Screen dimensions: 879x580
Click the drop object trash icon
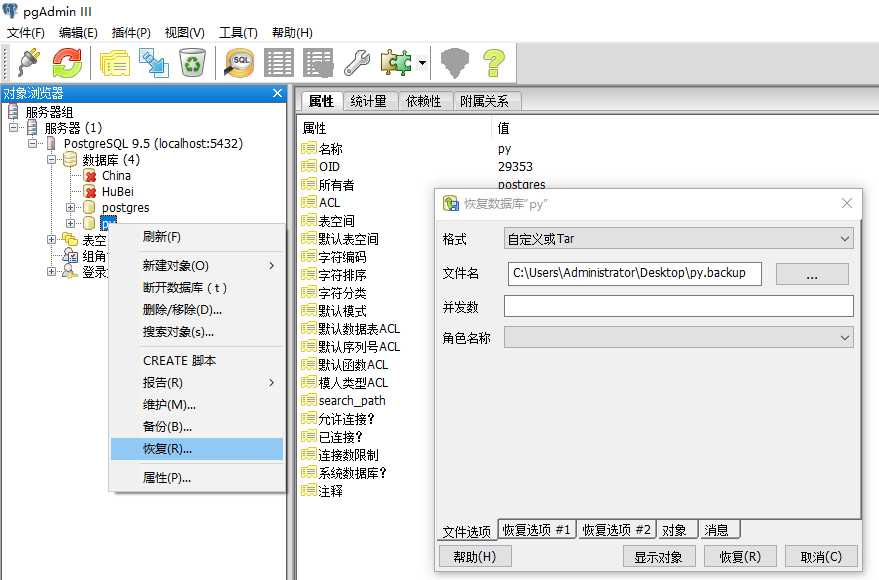coord(192,62)
